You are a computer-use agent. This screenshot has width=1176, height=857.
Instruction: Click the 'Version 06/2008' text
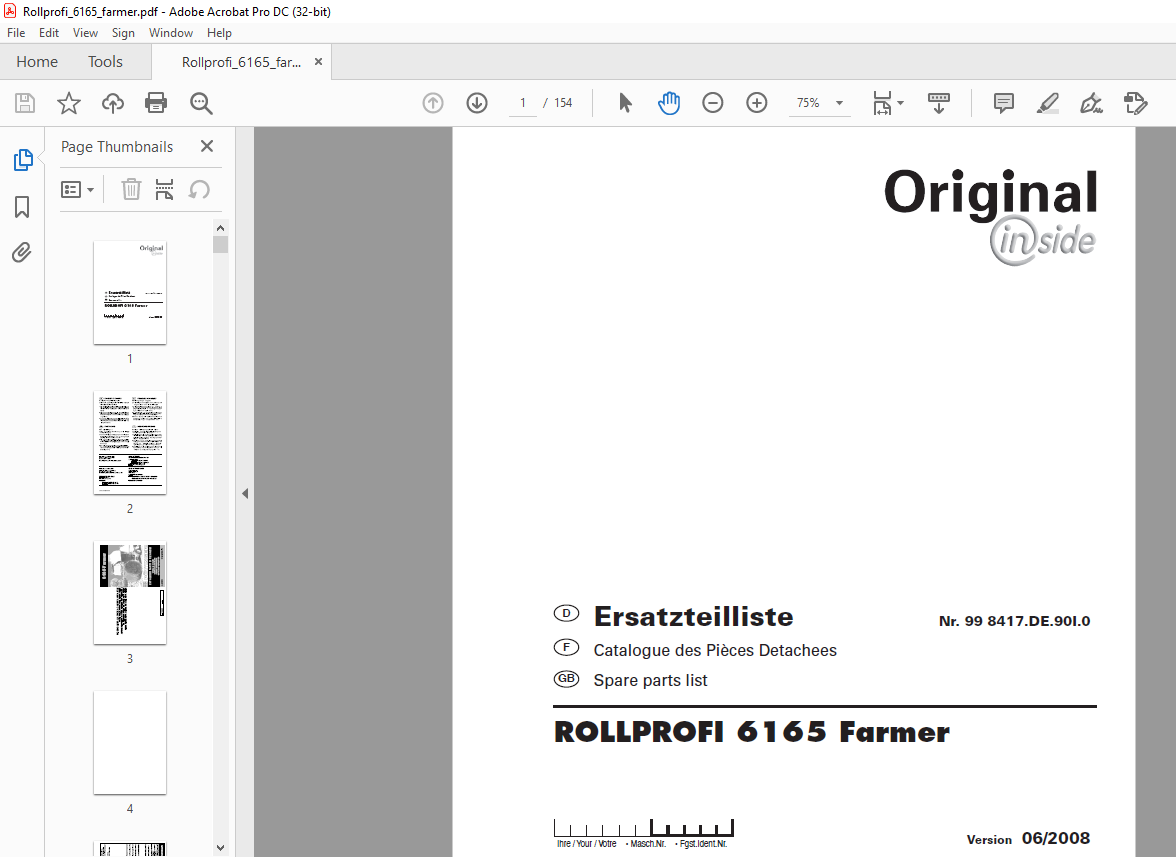point(1028,838)
